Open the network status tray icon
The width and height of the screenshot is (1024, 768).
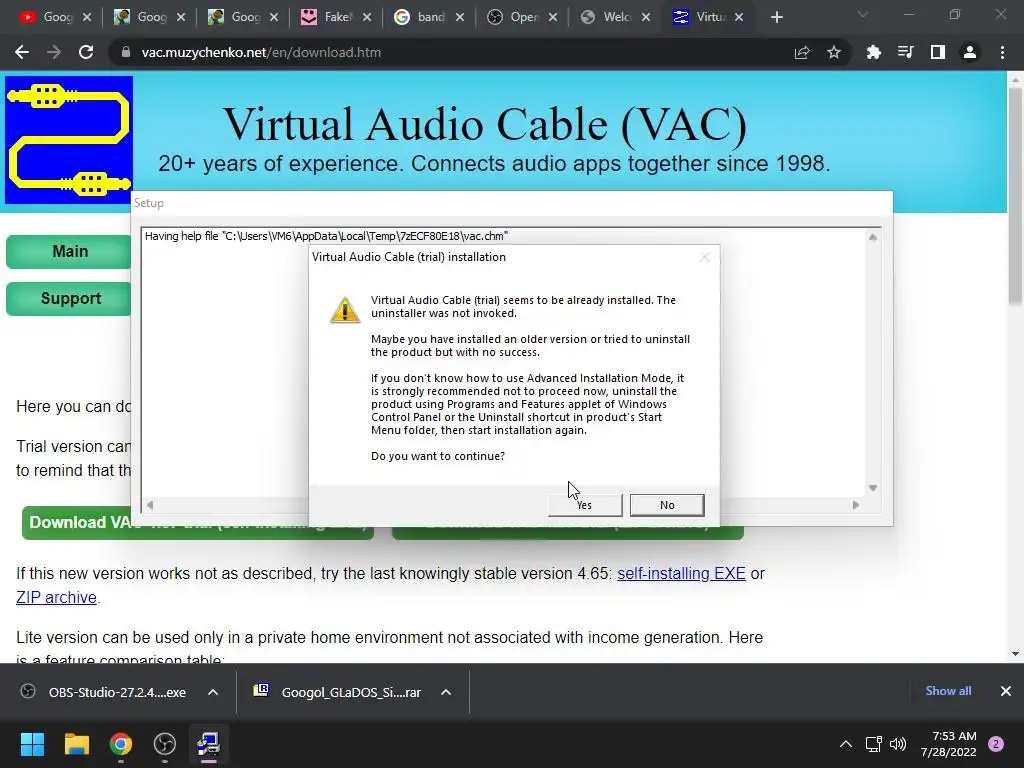point(873,744)
